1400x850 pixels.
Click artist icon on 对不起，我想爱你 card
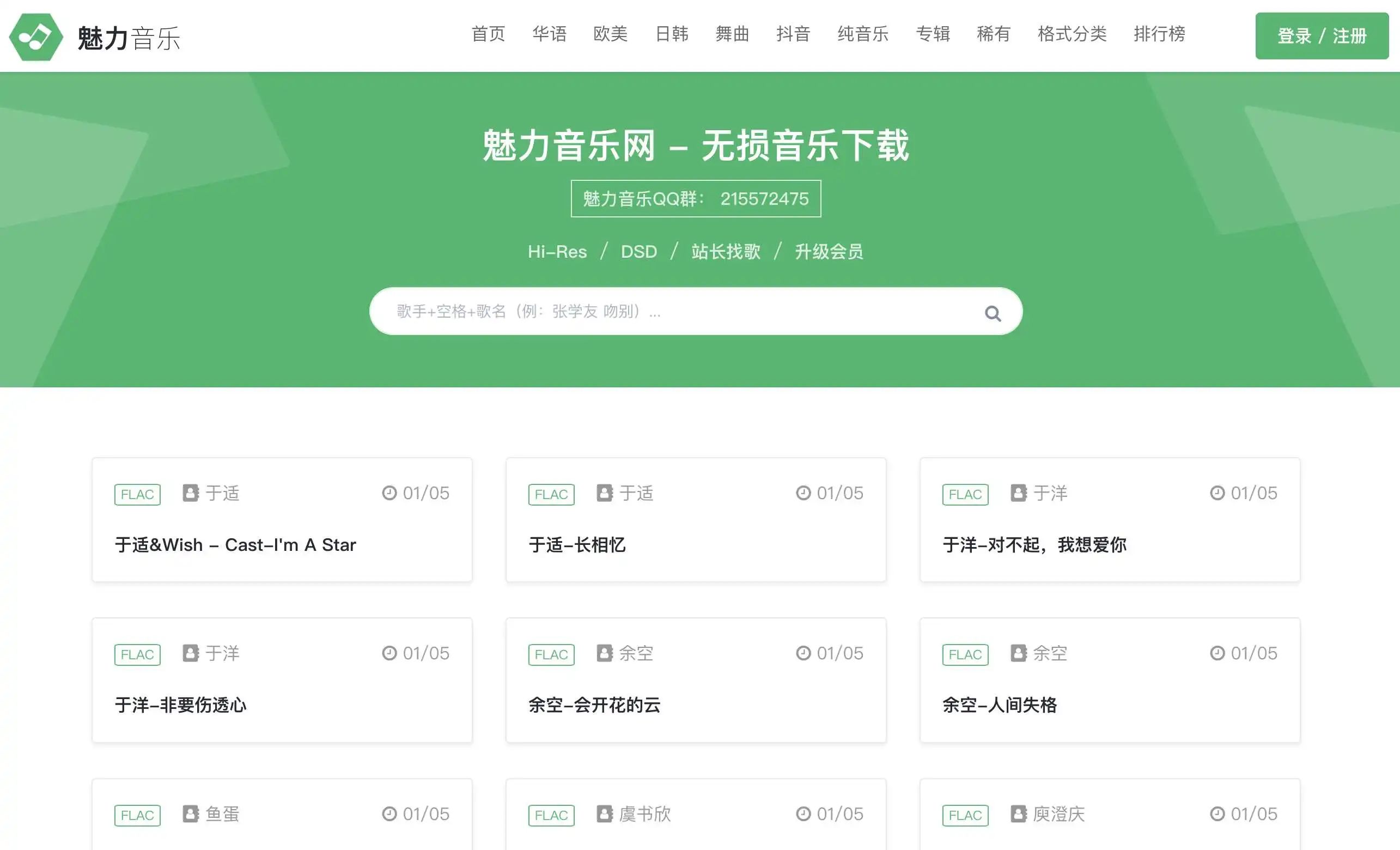pyautogui.click(x=1019, y=493)
